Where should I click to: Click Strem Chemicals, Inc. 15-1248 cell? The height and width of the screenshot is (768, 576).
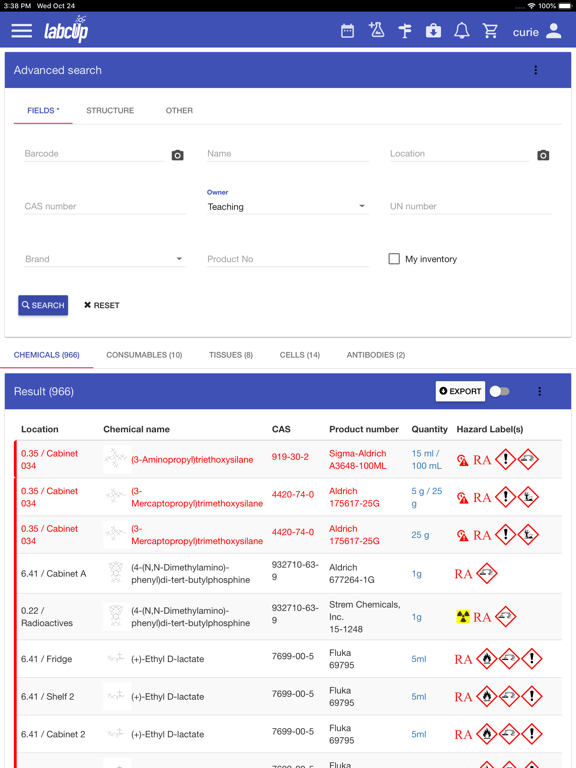364,617
